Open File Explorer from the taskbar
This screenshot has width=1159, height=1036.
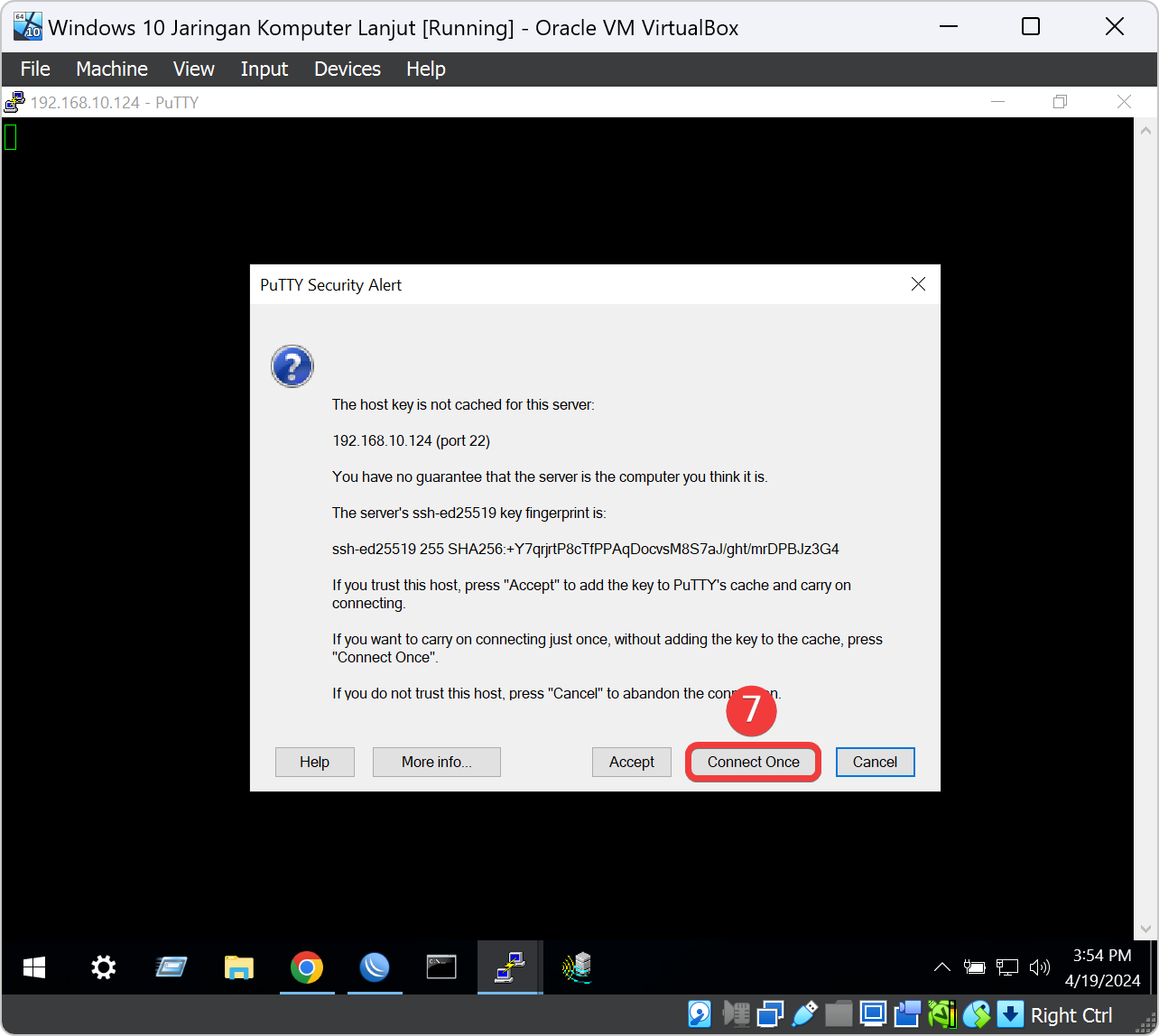pos(238,968)
